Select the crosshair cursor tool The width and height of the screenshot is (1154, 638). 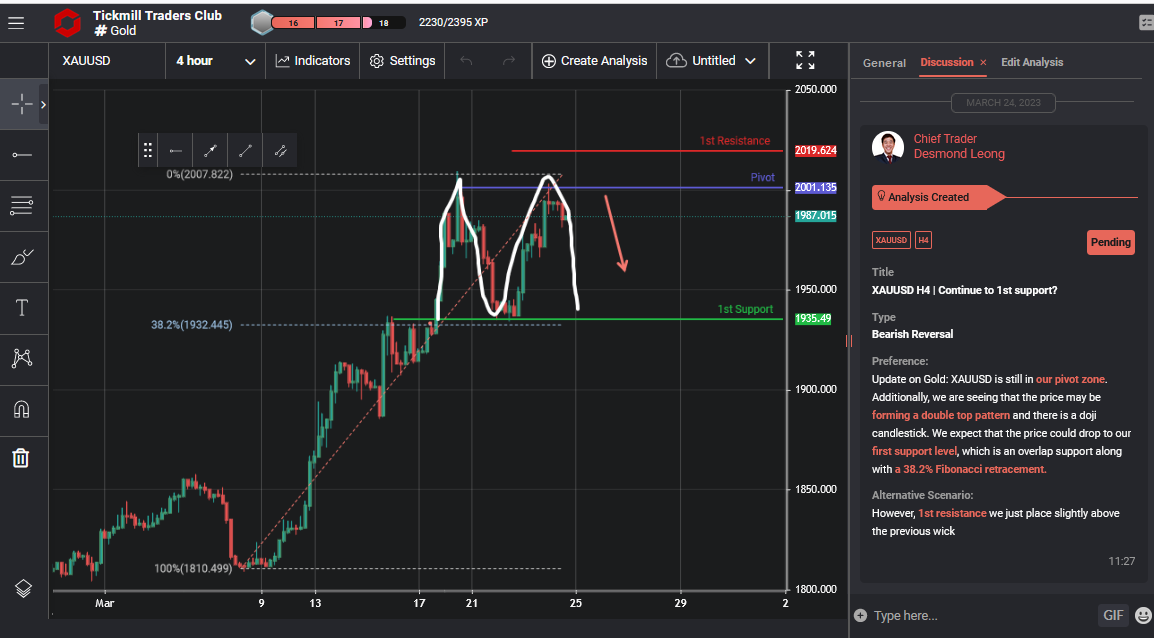[21, 104]
